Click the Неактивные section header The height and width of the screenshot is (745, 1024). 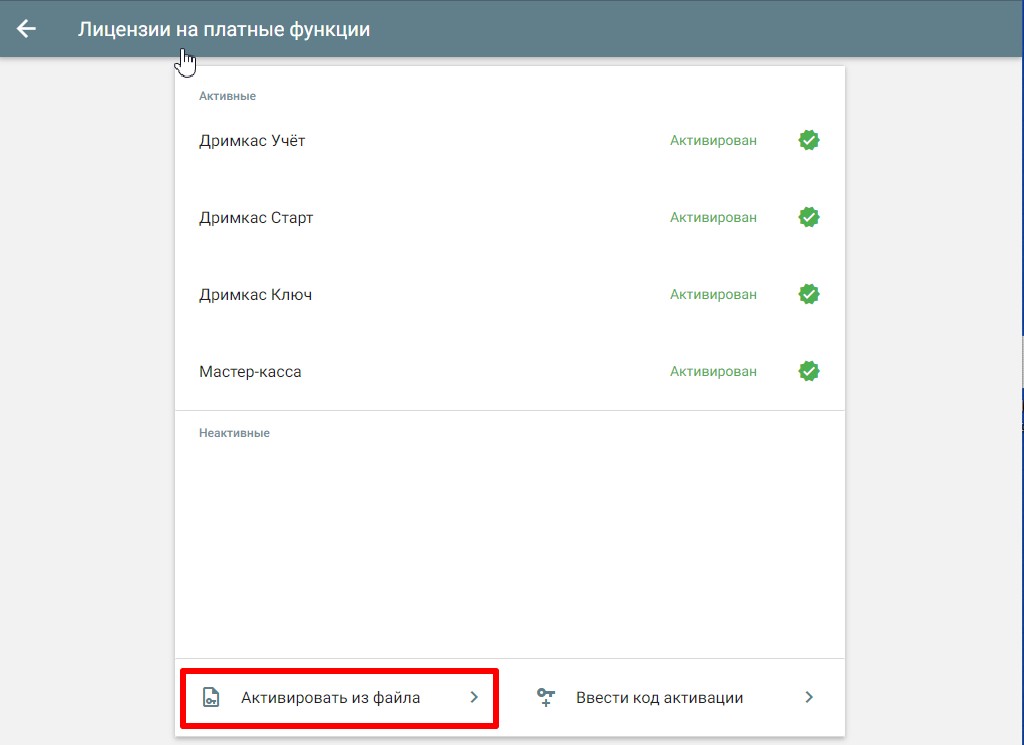(234, 433)
